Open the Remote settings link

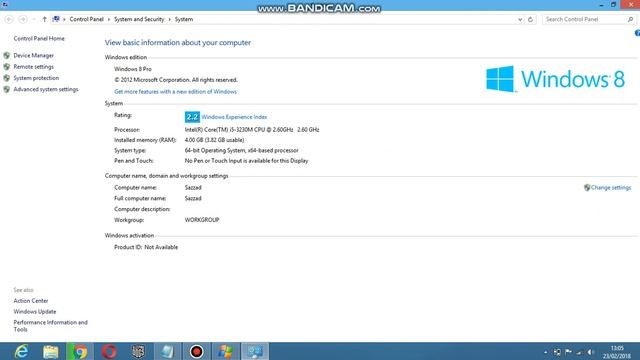tap(33, 67)
